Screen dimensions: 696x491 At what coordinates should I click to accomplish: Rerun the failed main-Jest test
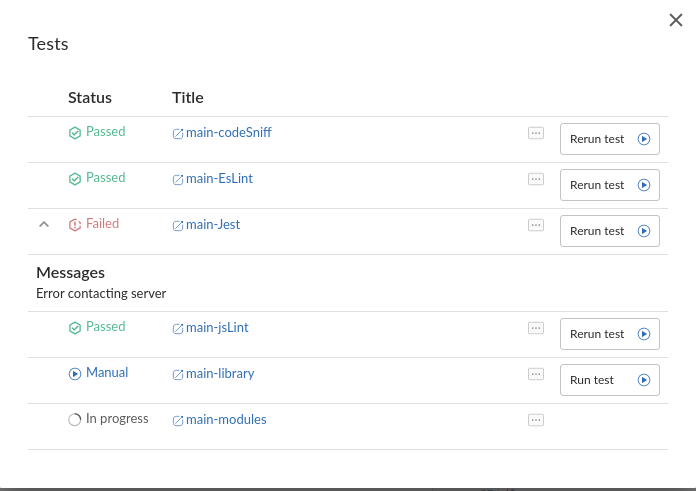point(609,231)
